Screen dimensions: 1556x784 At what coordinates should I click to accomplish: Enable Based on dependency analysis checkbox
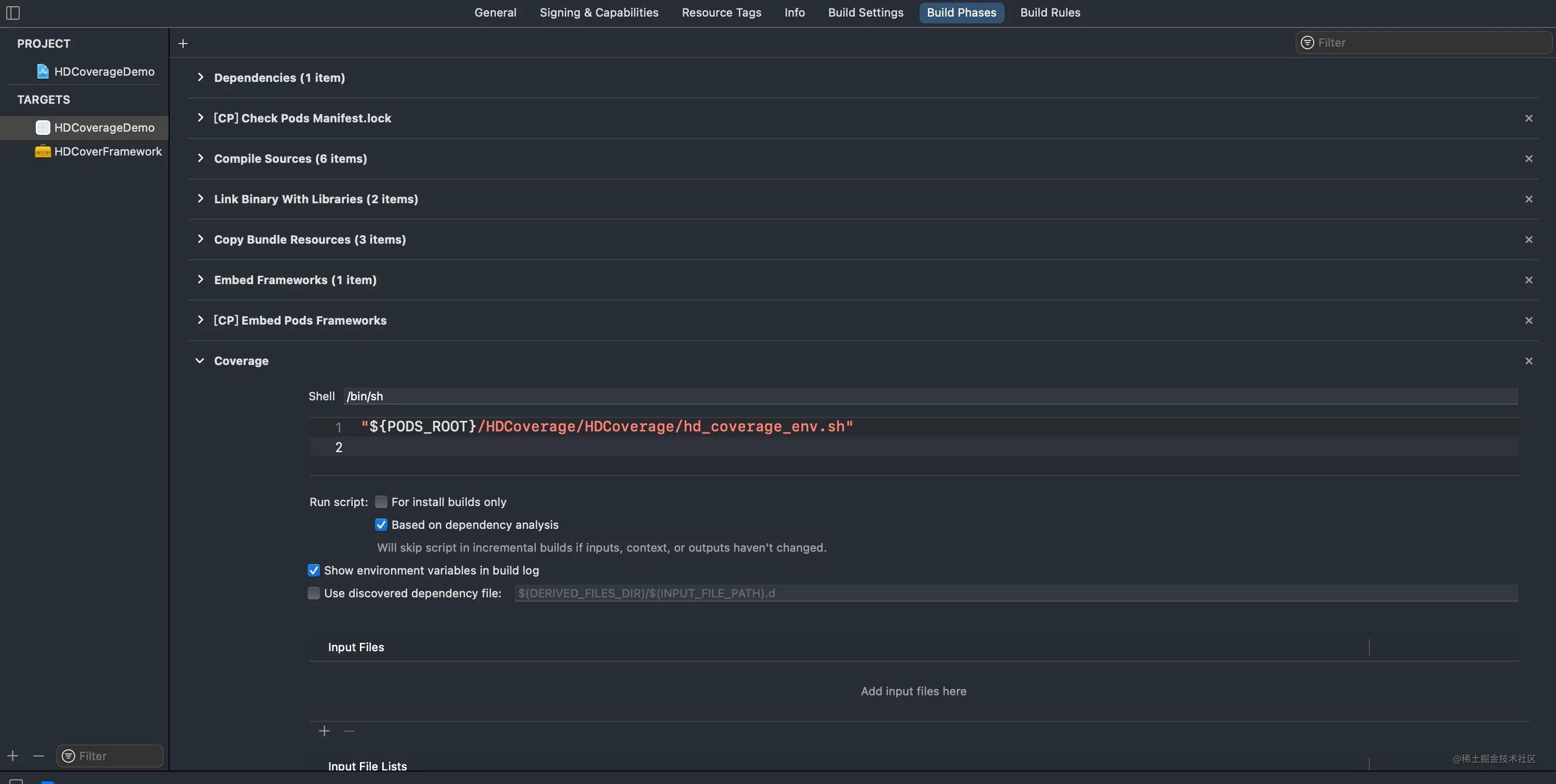click(380, 525)
